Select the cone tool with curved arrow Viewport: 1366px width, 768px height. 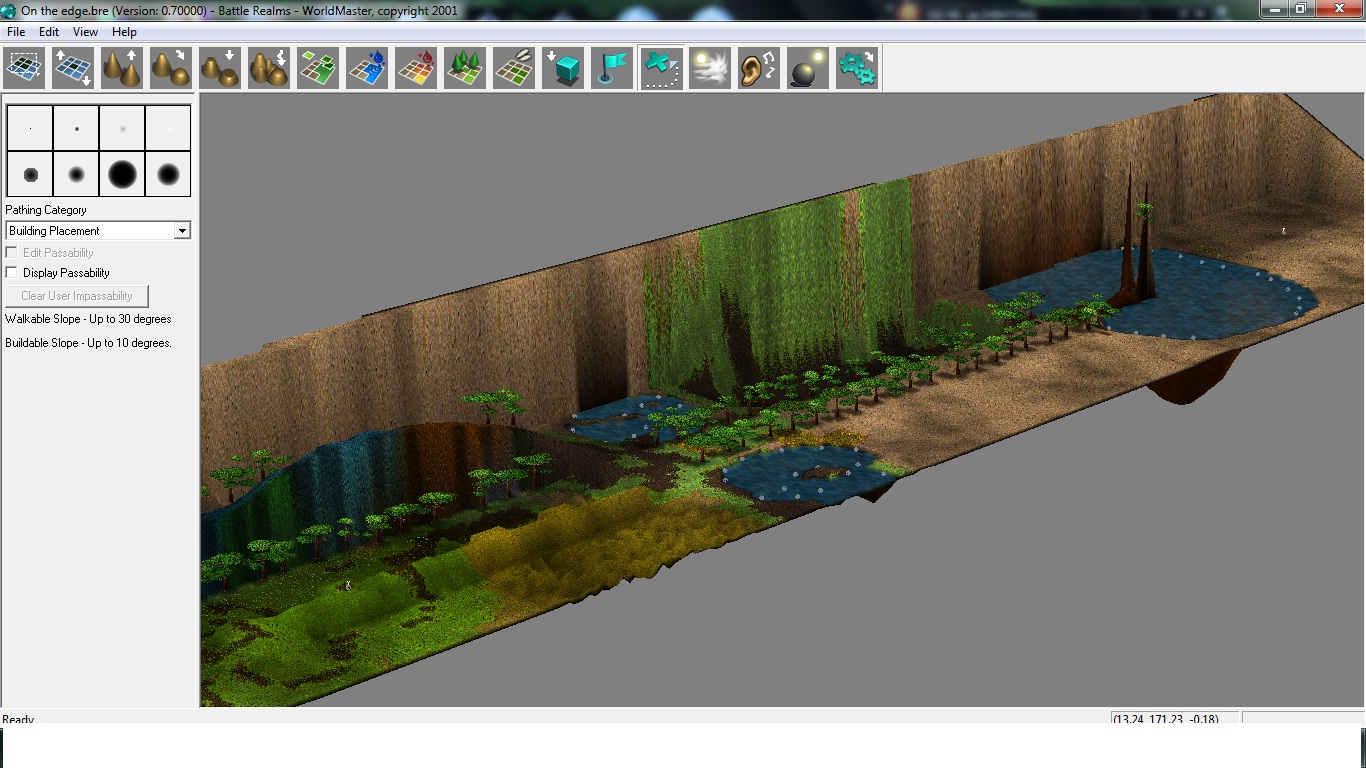point(171,68)
